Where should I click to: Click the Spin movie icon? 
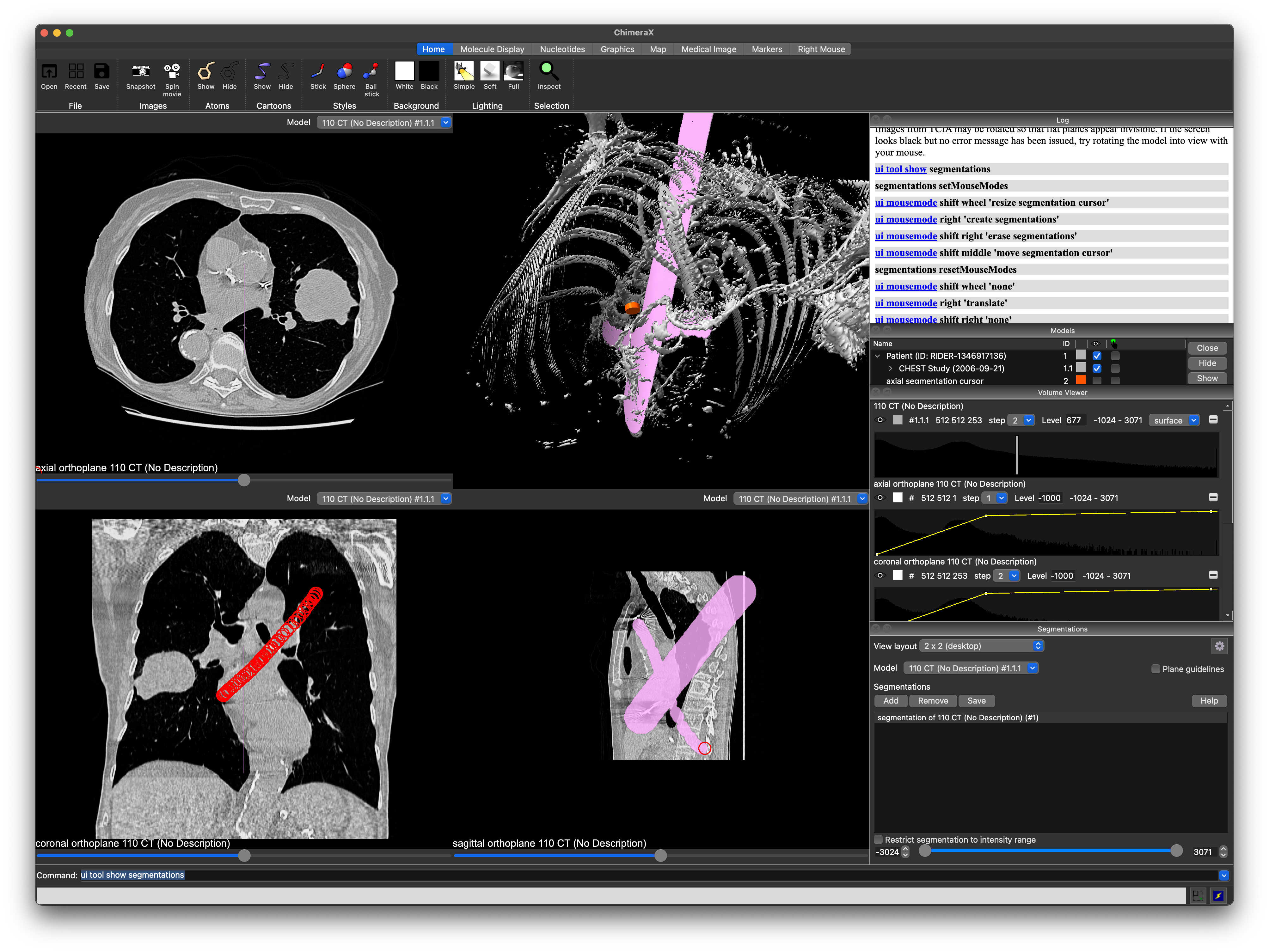point(172,72)
